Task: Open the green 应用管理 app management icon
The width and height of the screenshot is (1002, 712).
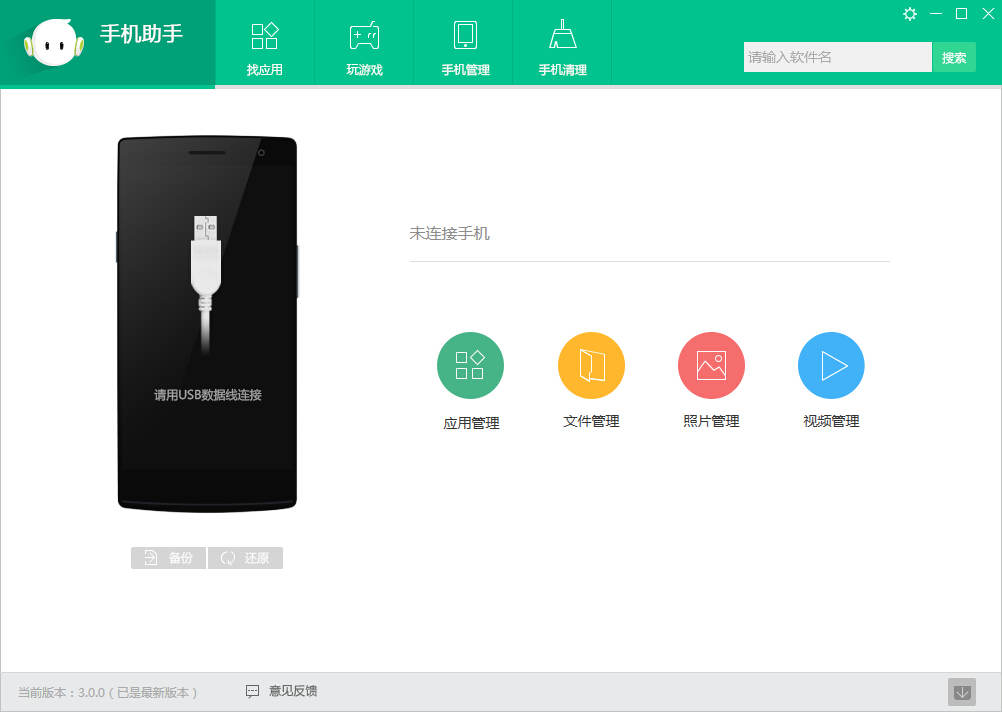Action: point(470,365)
